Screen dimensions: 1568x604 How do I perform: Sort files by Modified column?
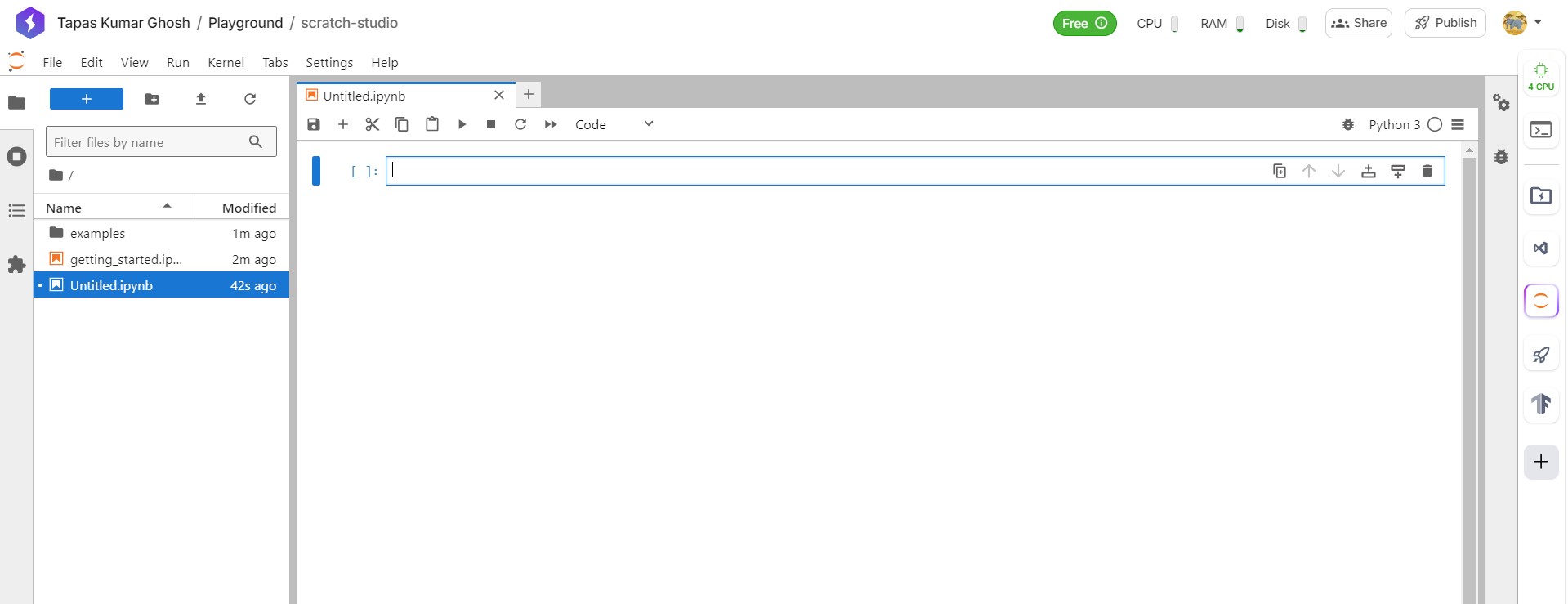tap(240, 208)
